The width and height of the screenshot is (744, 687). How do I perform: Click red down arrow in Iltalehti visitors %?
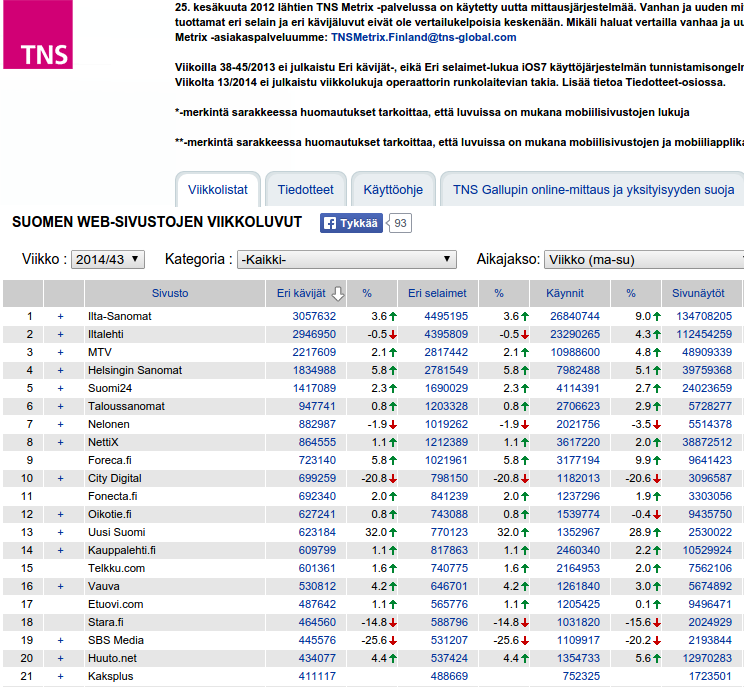click(393, 335)
